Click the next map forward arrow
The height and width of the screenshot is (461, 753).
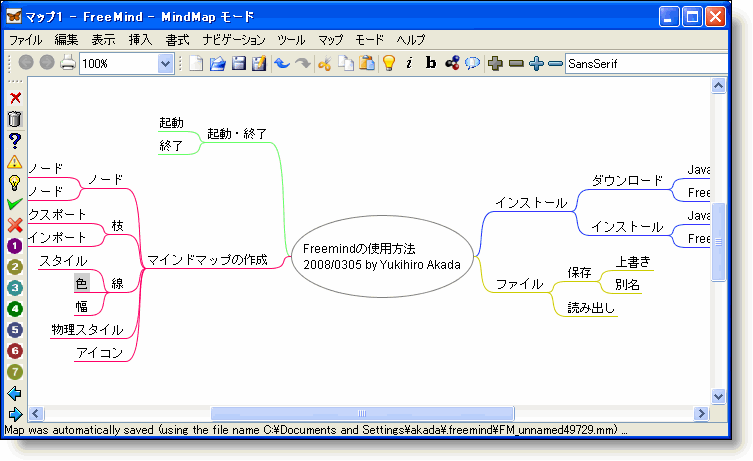click(47, 63)
